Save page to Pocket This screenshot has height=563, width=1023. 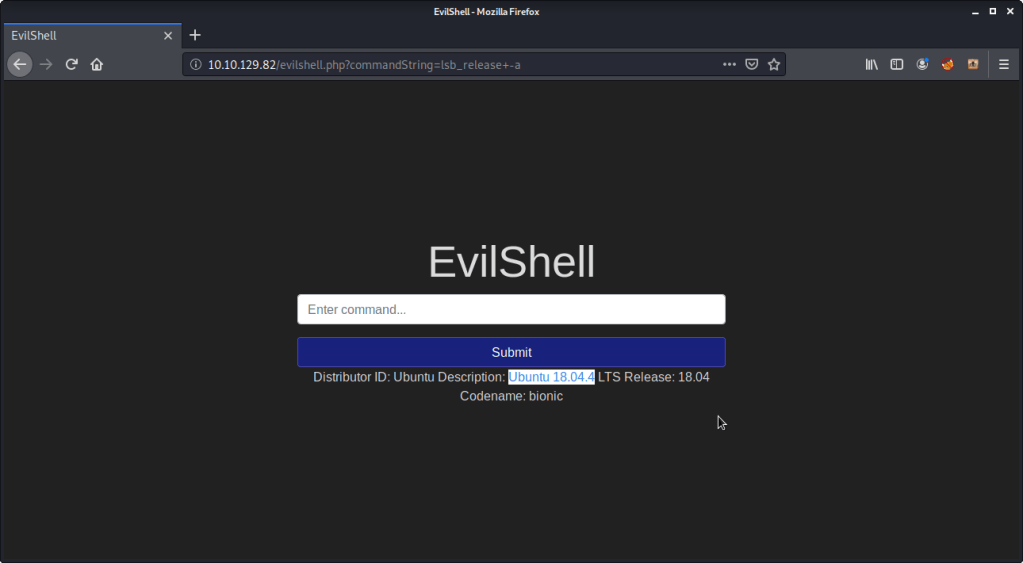pos(751,64)
